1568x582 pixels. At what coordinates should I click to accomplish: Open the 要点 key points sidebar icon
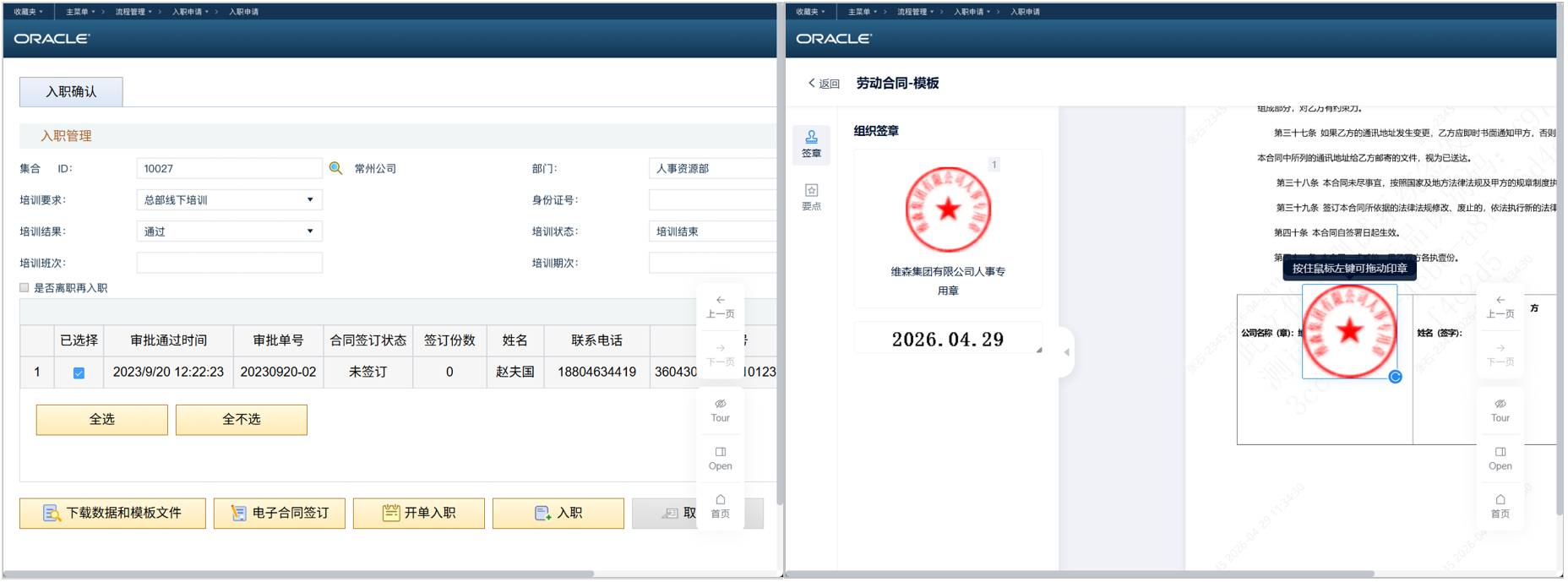tap(810, 196)
